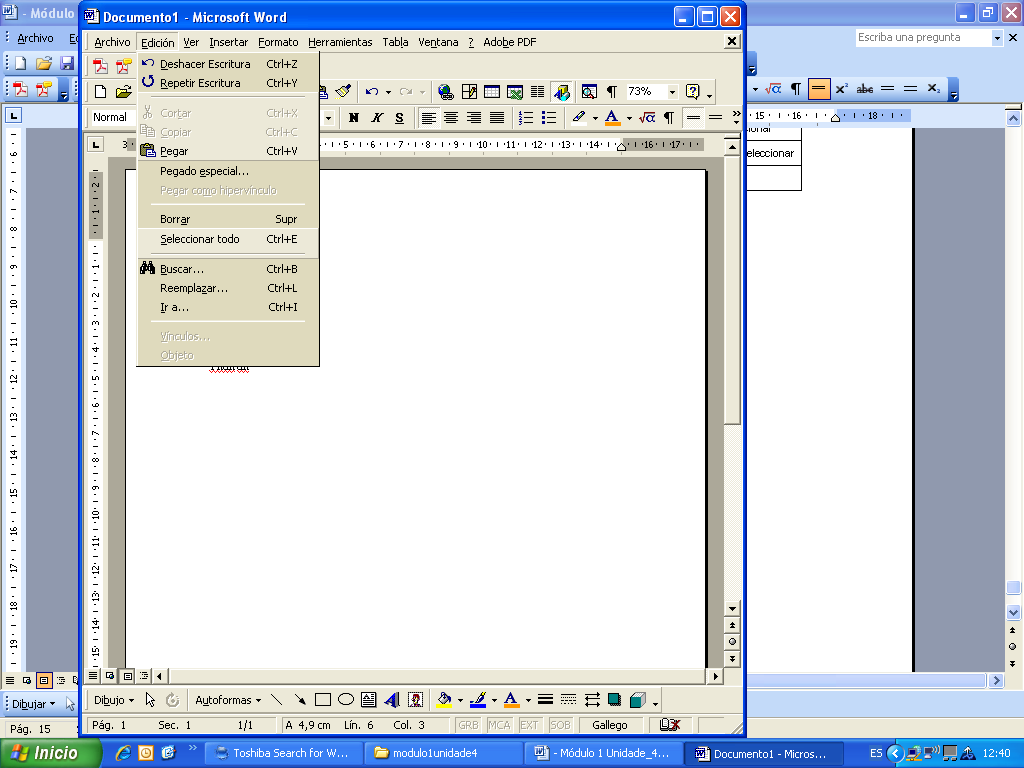Open the Dibujo drawing menu
The height and width of the screenshot is (768, 1024).
[x=114, y=700]
